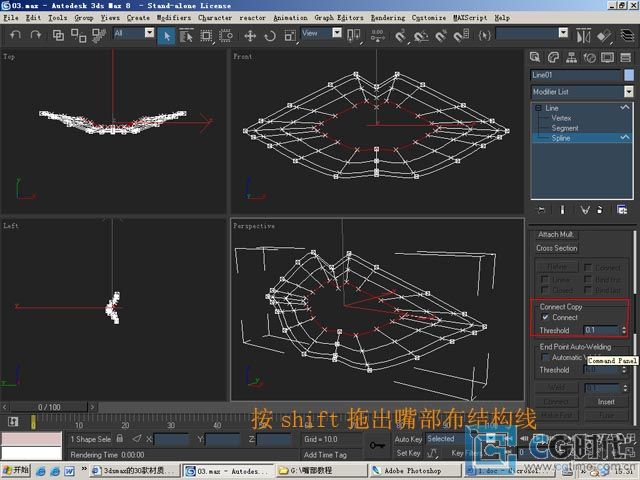This screenshot has height=480, width=640.
Task: Activate Select and Move tool
Action: point(250,36)
